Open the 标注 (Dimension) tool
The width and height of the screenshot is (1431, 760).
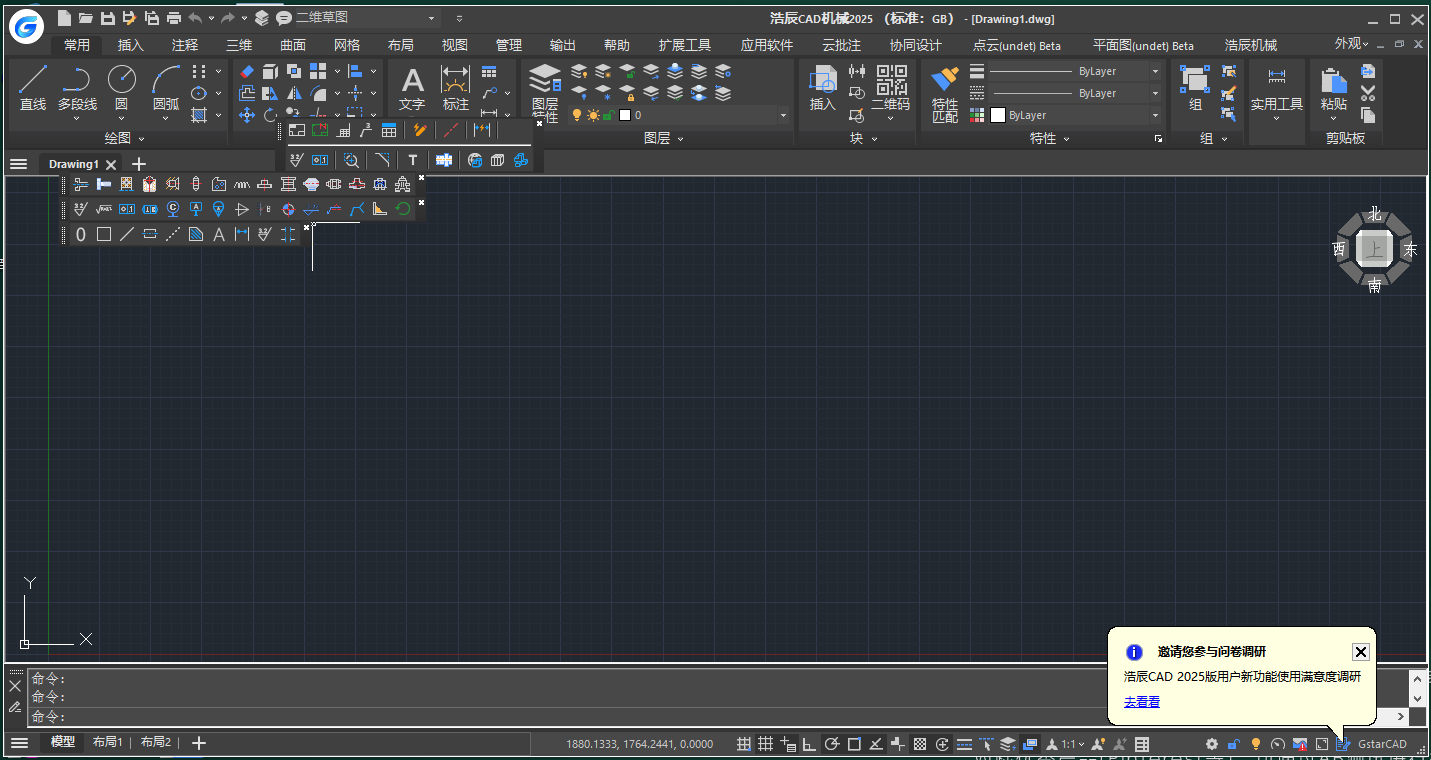(x=456, y=87)
